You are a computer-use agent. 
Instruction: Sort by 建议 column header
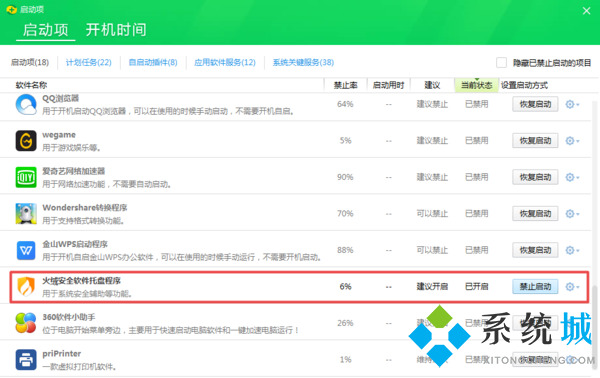(432, 85)
